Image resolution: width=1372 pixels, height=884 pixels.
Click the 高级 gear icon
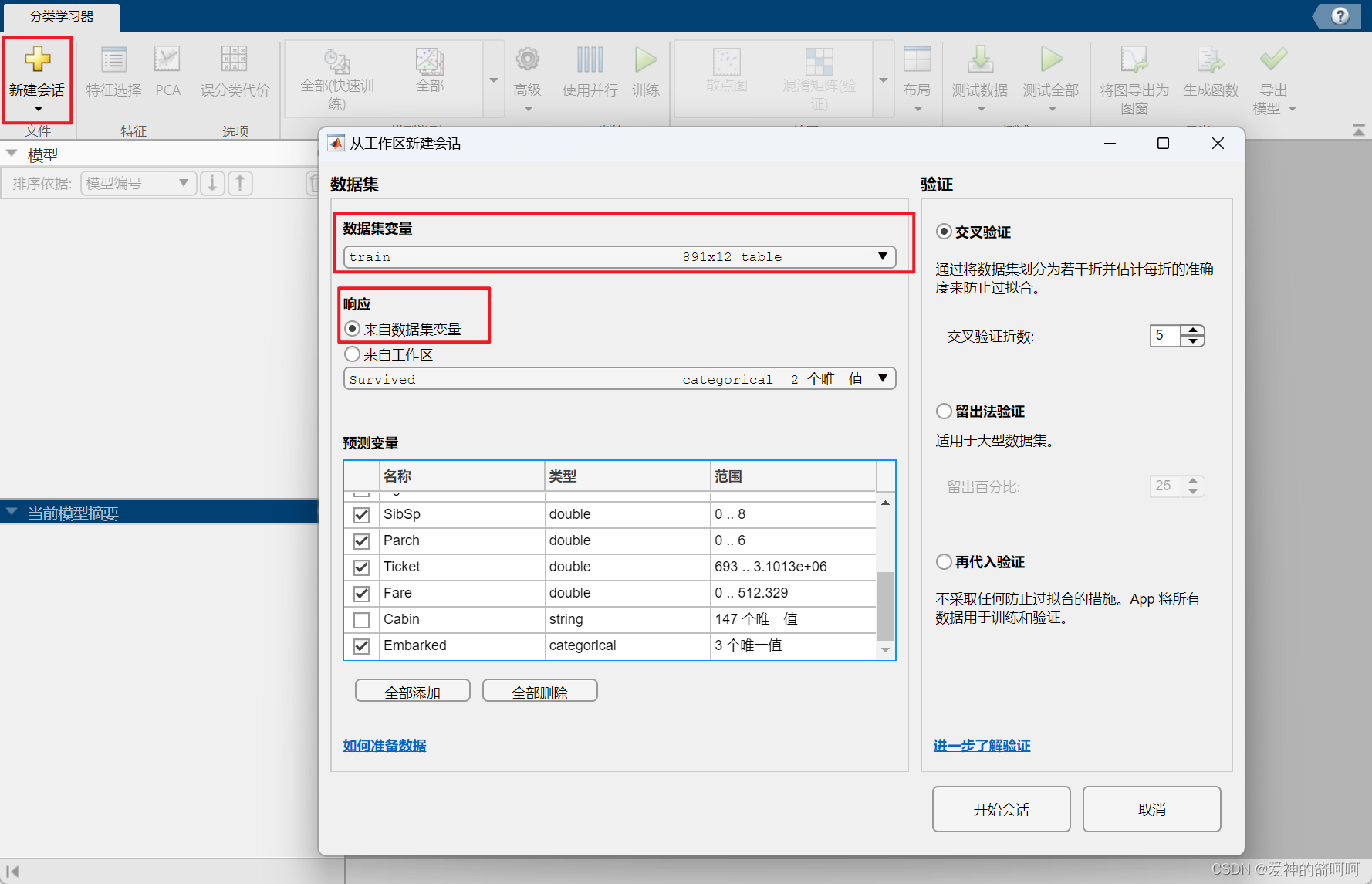point(528,59)
